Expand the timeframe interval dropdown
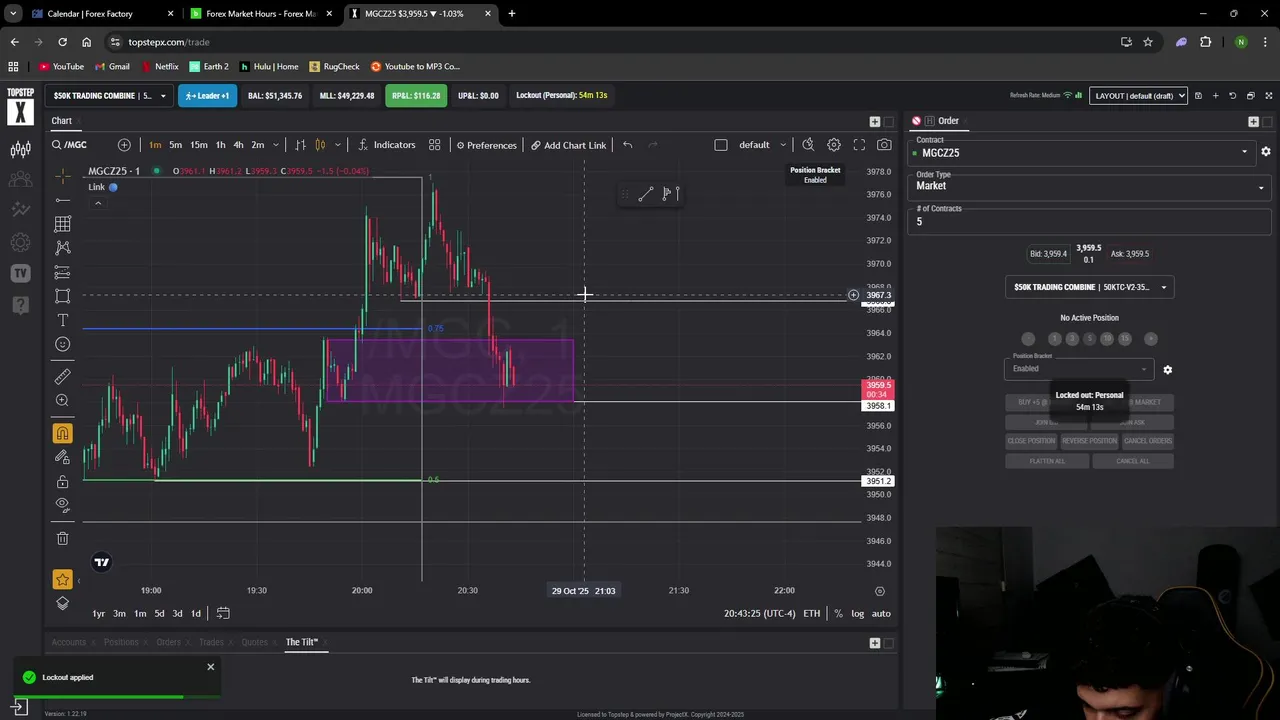1280x720 pixels. point(276,145)
